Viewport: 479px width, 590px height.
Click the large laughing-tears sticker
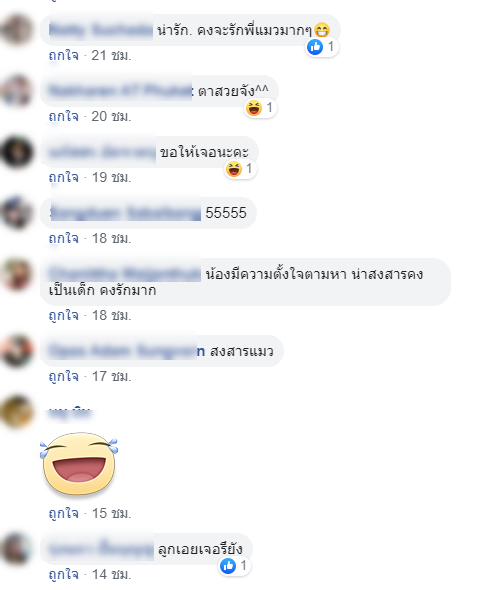[x=79, y=464]
